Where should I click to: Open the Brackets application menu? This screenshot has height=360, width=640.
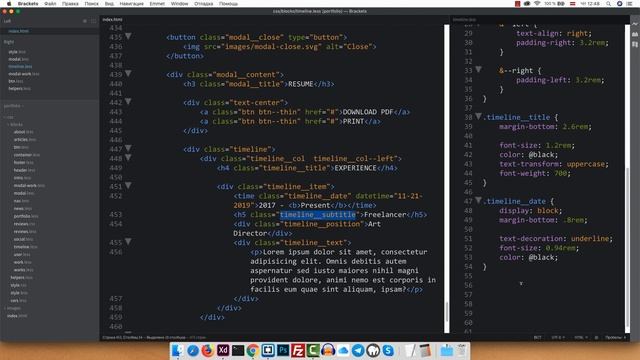pyautogui.click(x=28, y=4)
